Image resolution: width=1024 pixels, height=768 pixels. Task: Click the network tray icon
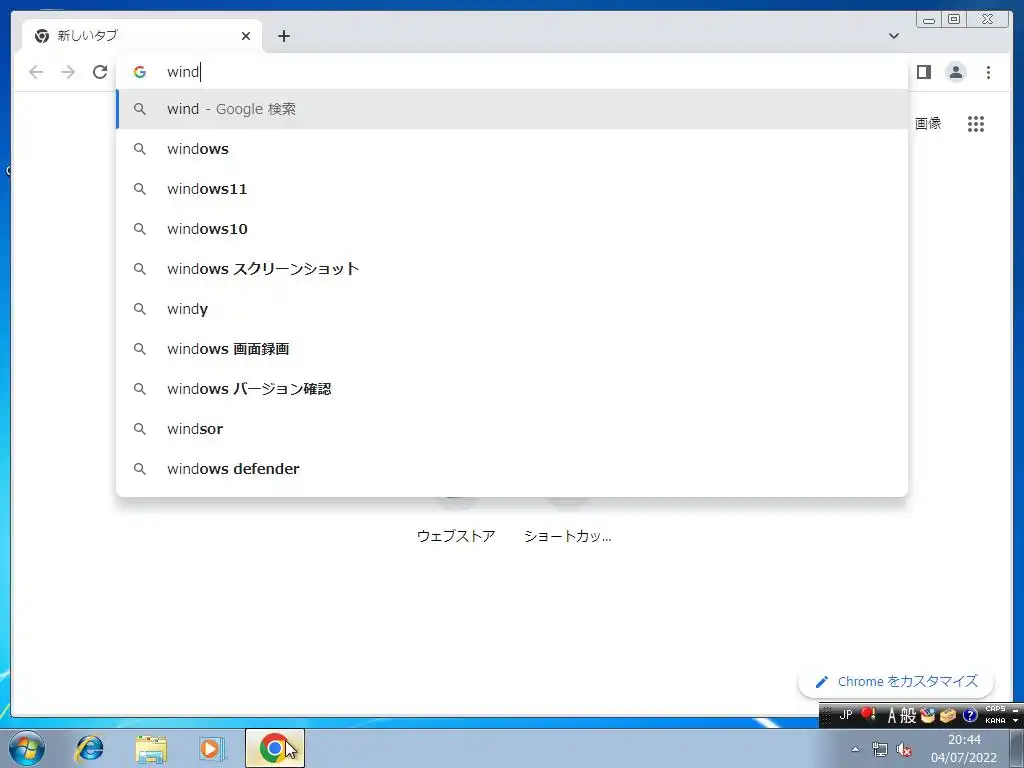point(880,749)
